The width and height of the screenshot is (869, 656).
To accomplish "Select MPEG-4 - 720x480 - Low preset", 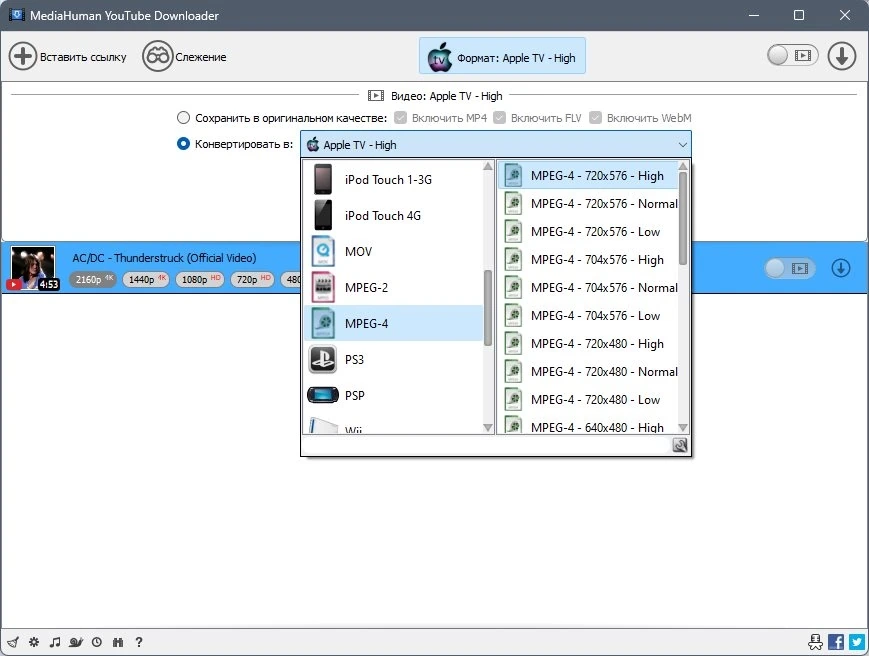I will click(x=588, y=399).
